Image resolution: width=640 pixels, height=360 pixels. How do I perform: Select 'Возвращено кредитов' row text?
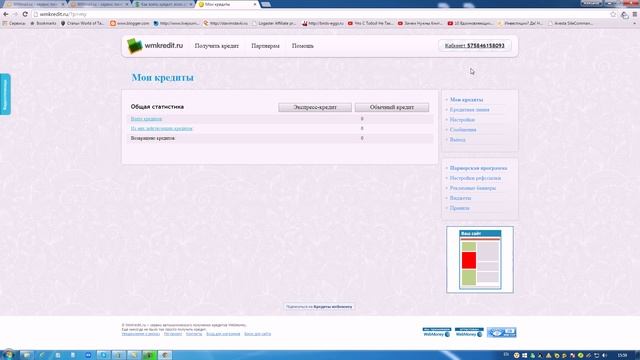click(153, 138)
